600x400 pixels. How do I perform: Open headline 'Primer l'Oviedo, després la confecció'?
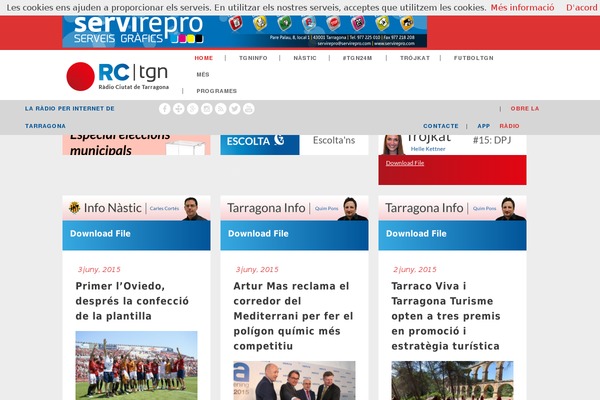[132, 301]
